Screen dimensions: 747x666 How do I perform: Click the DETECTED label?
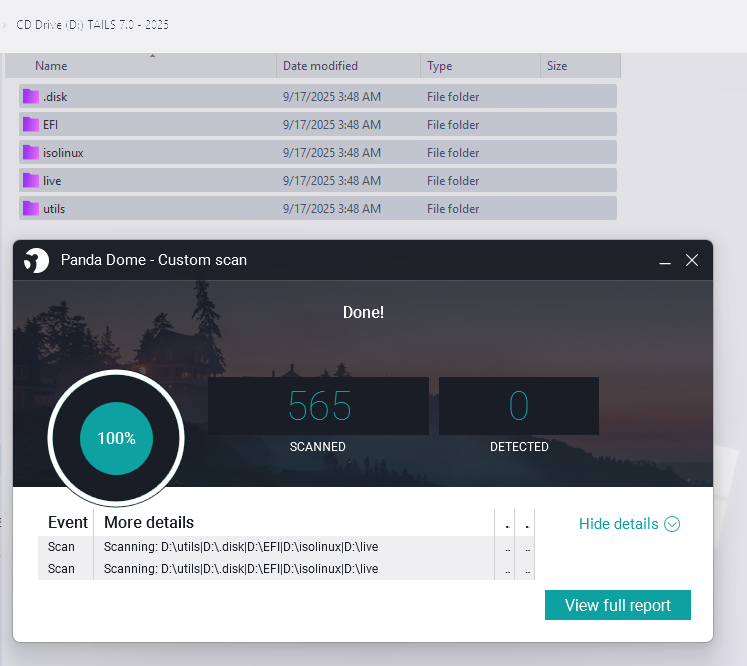(519, 447)
